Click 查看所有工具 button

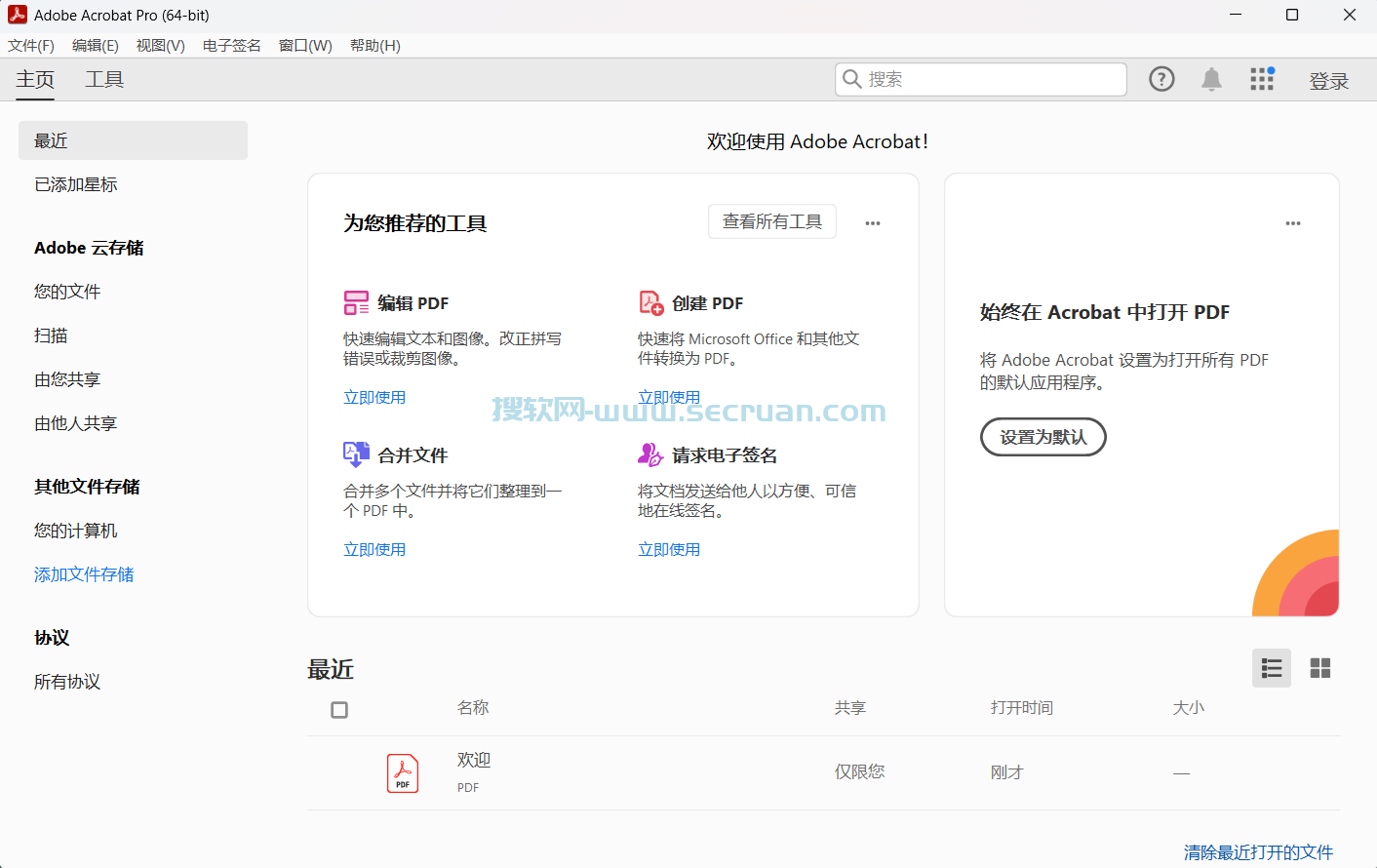(772, 221)
